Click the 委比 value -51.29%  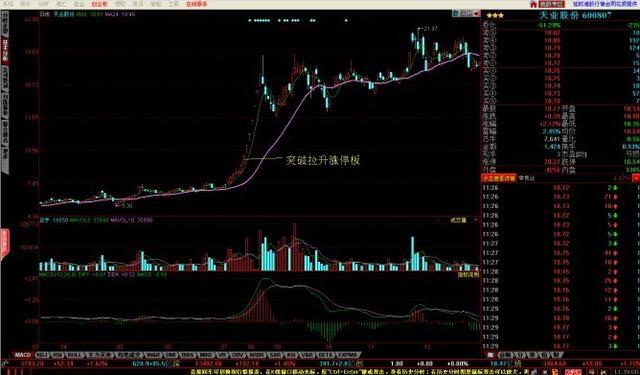pyautogui.click(x=549, y=25)
